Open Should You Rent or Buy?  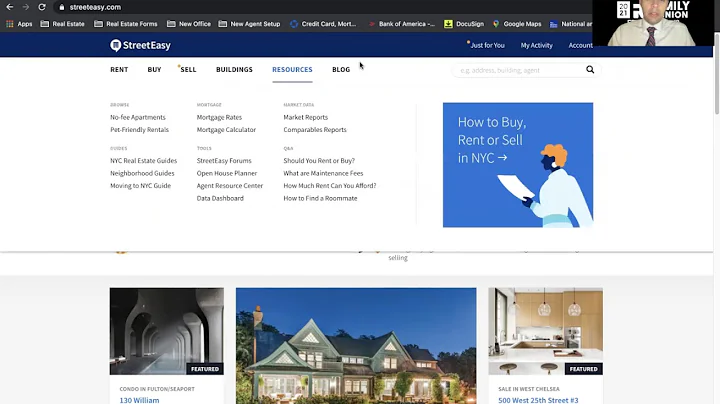319,161
